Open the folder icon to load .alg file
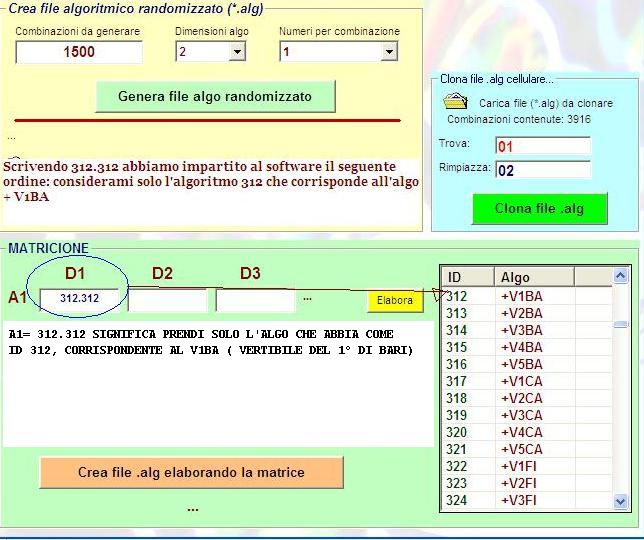The height and width of the screenshot is (540, 644). coord(455,101)
